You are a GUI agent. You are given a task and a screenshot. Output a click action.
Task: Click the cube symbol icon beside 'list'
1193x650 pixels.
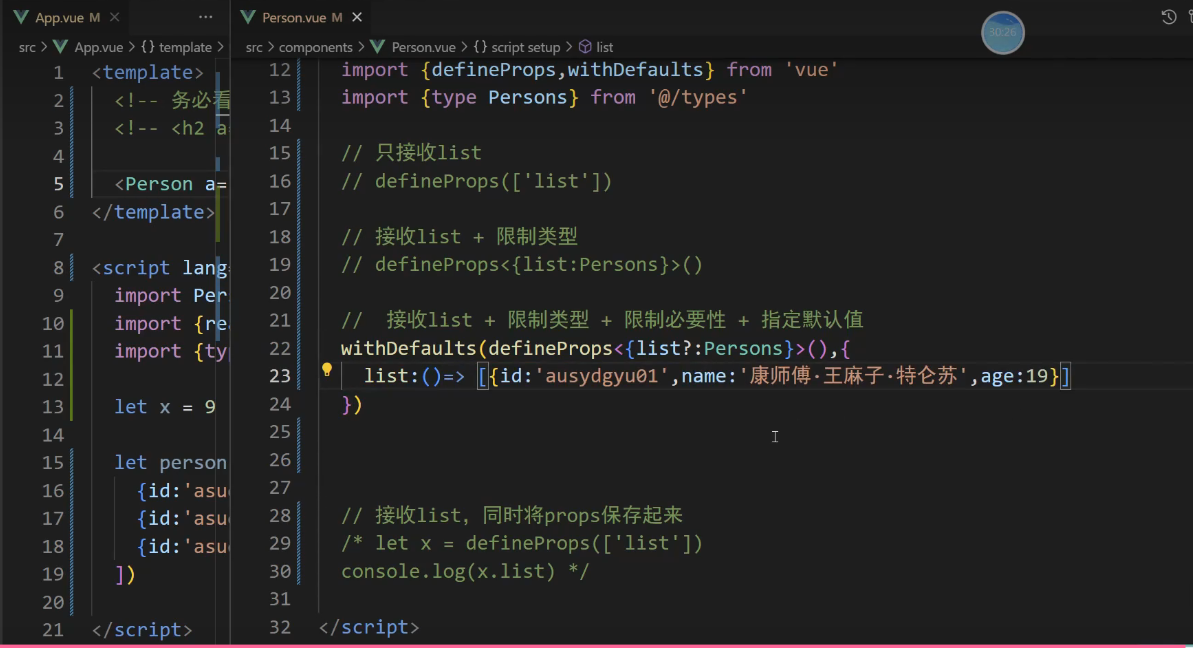[585, 47]
